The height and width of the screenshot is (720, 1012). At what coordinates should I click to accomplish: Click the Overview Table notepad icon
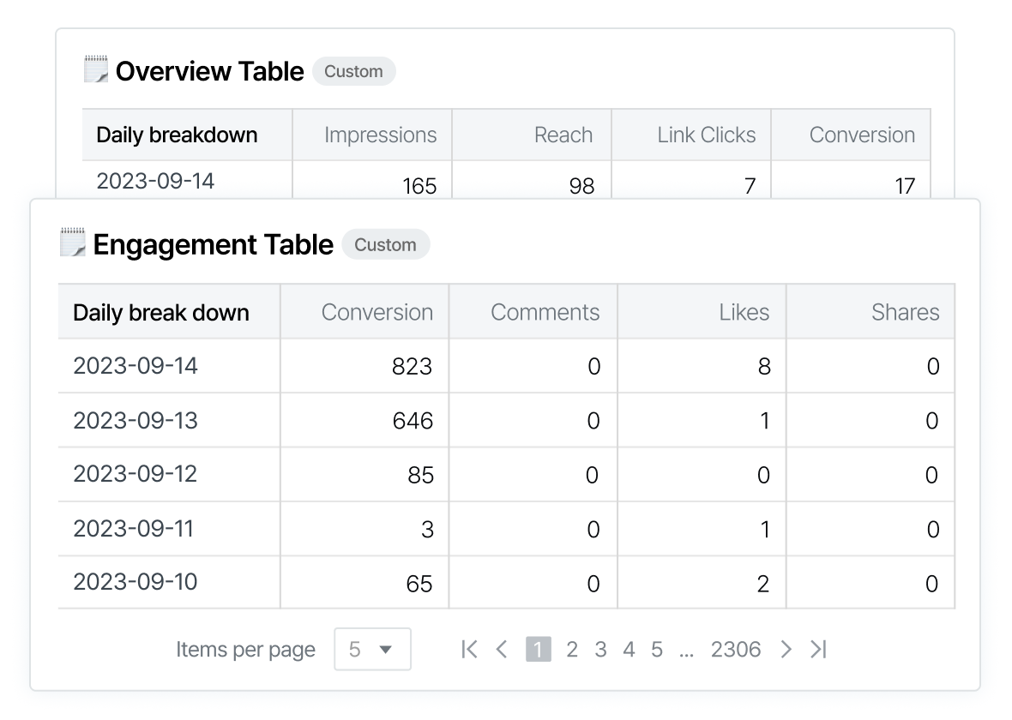tap(95, 69)
